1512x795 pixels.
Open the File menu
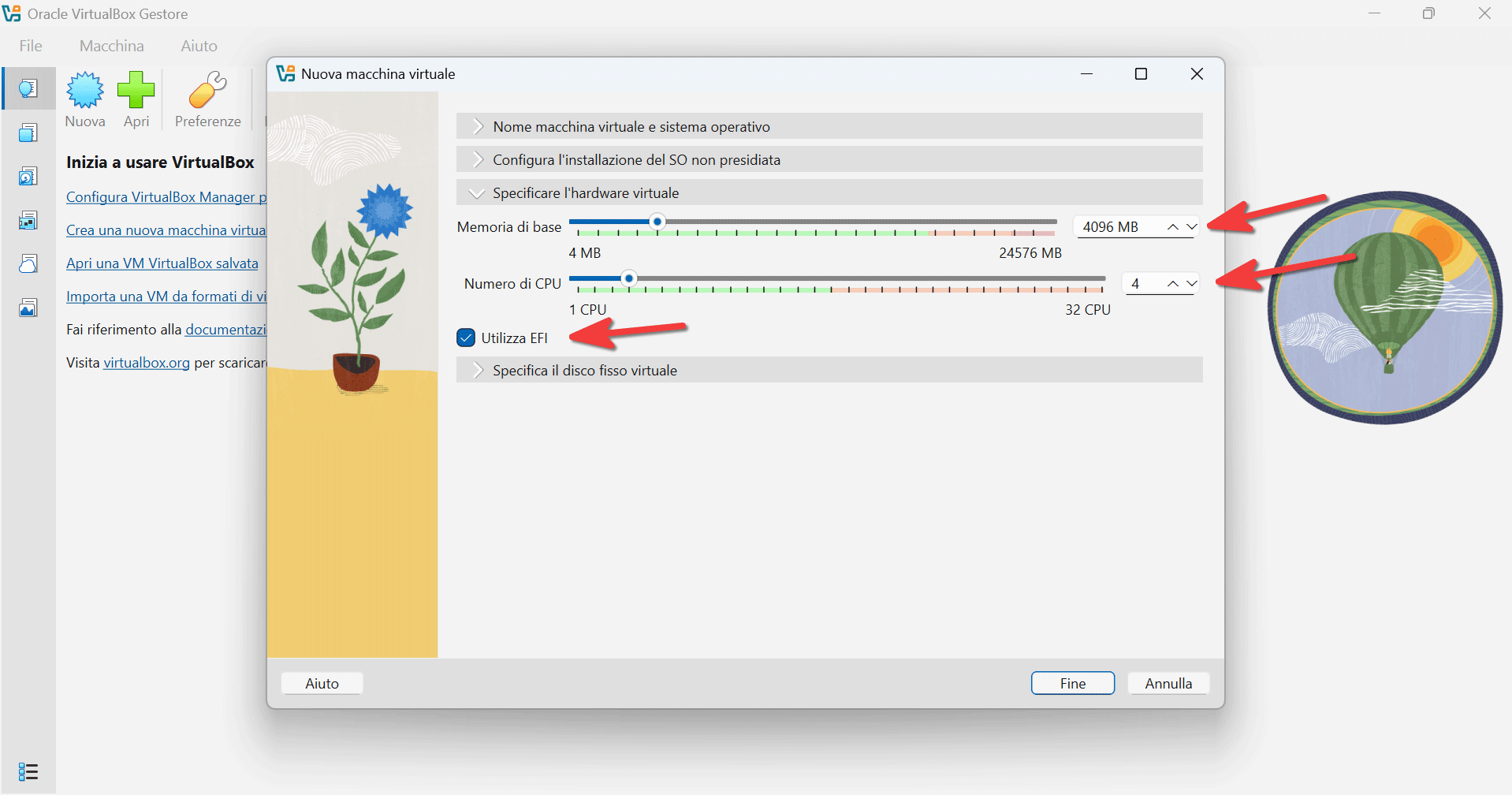31,46
